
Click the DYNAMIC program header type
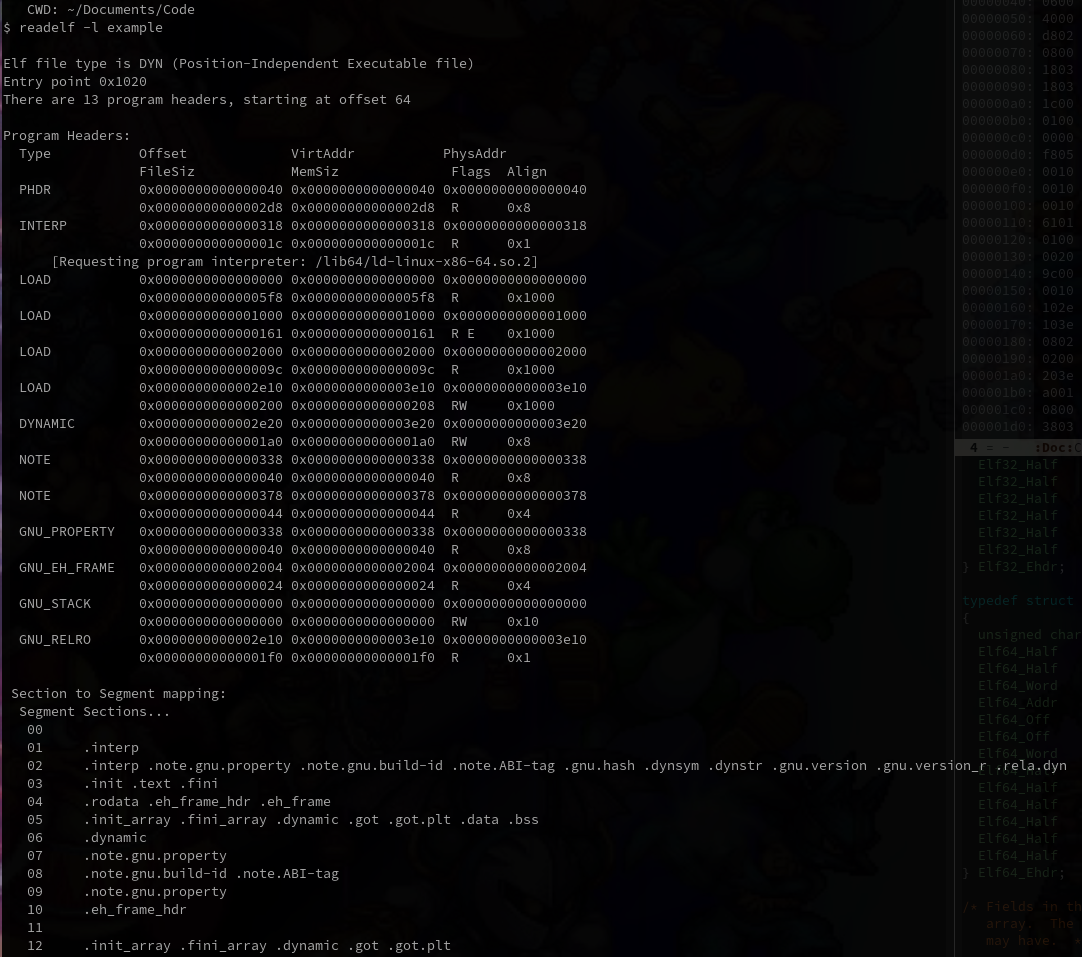(x=47, y=423)
